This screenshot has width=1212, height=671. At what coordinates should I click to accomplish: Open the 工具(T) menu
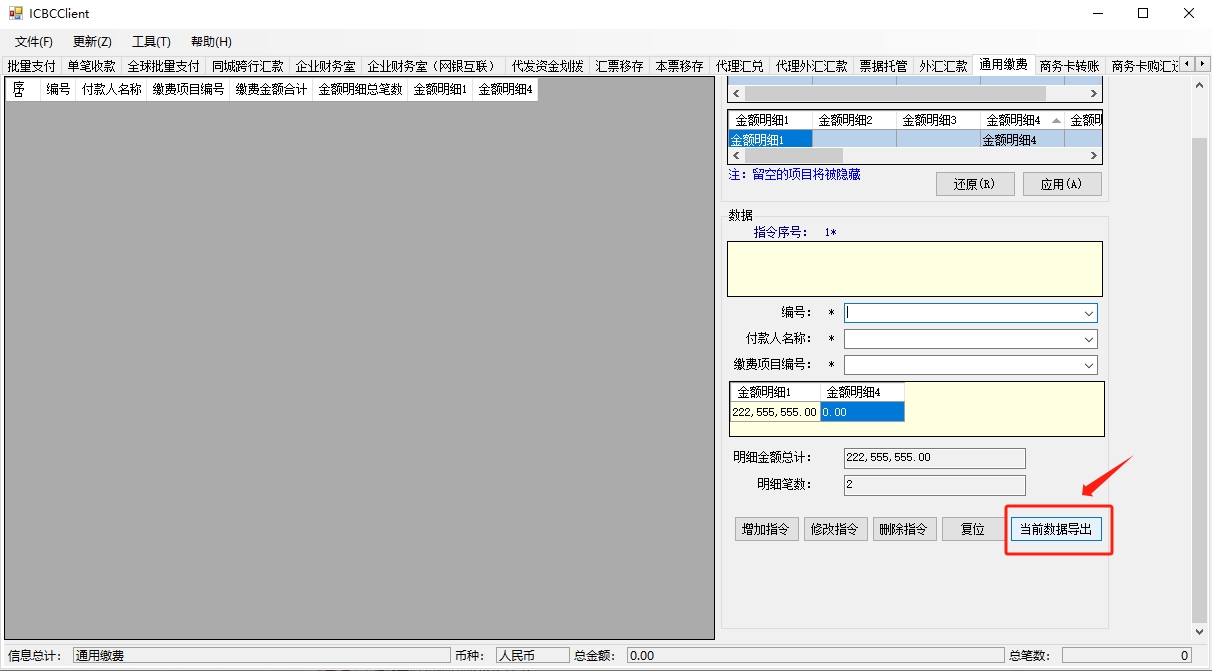(x=151, y=42)
